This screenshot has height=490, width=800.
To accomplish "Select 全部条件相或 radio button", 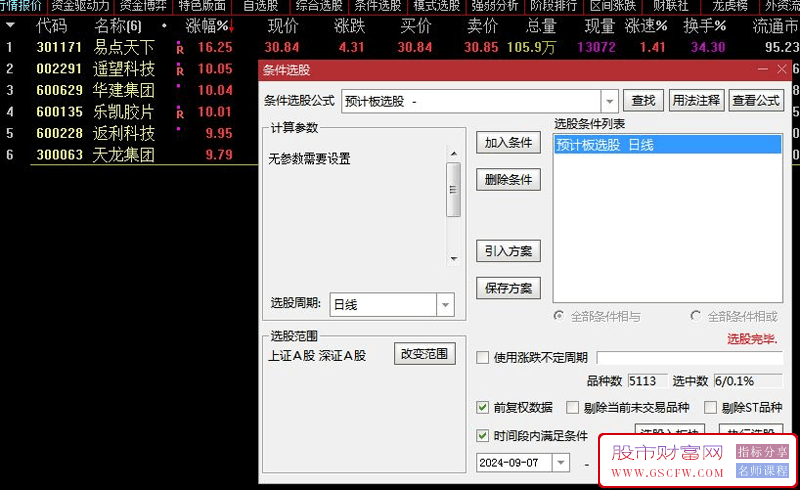I will coord(695,316).
